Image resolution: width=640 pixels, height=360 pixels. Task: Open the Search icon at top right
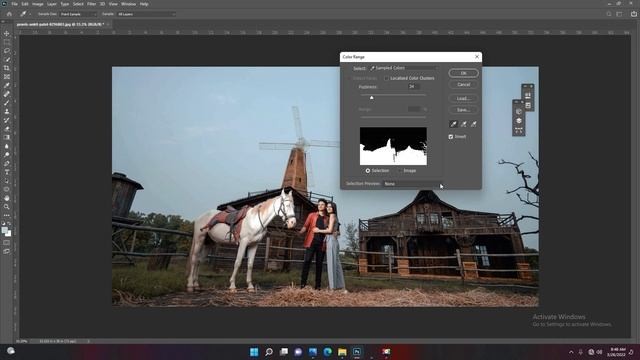609,14
